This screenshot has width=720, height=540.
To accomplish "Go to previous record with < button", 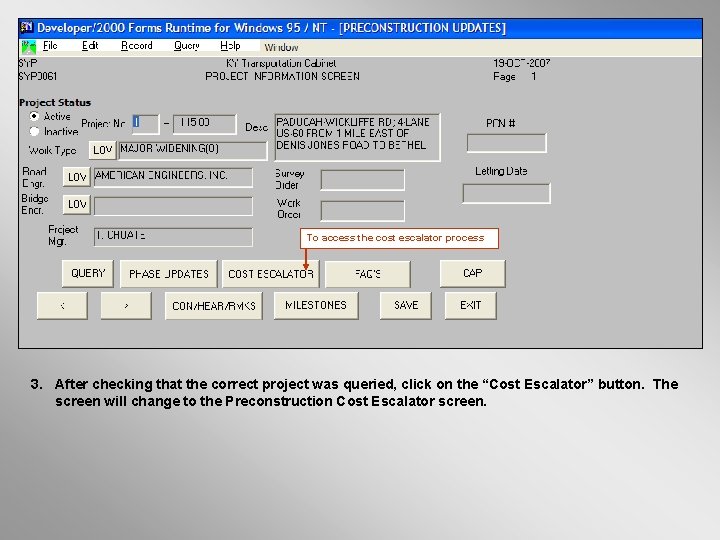I will [x=62, y=306].
